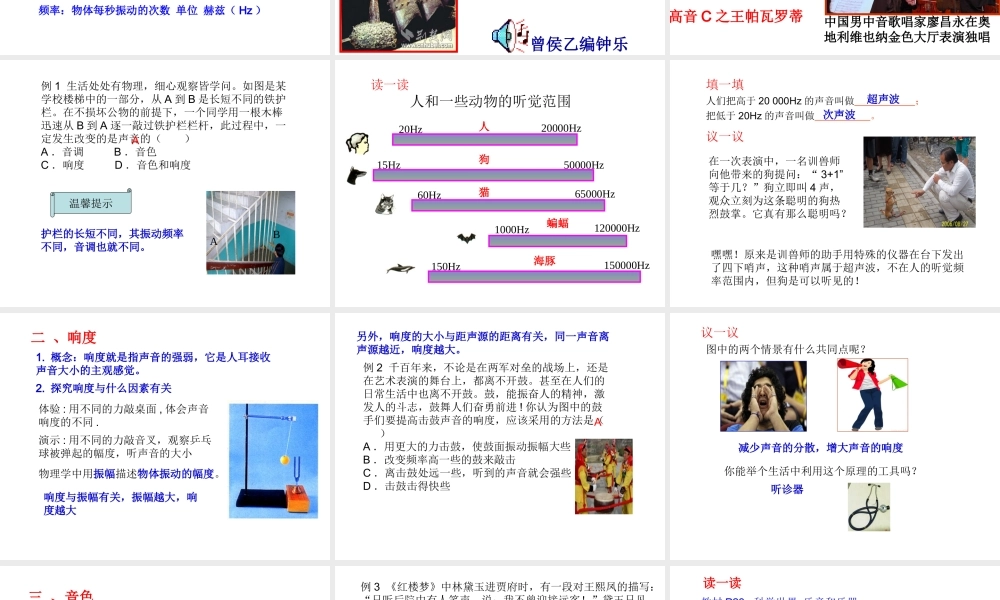
Task: Click the 三、音色 section heading
Action: (x=62, y=595)
